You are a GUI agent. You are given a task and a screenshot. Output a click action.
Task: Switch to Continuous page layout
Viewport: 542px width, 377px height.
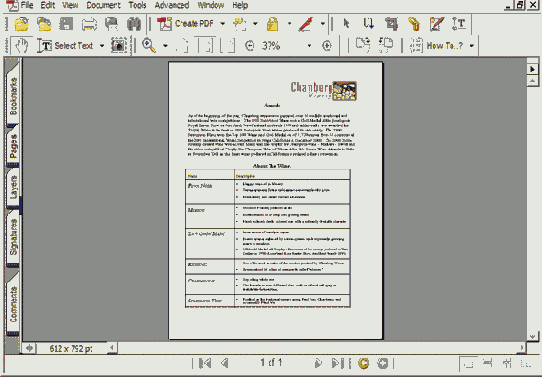click(487, 363)
